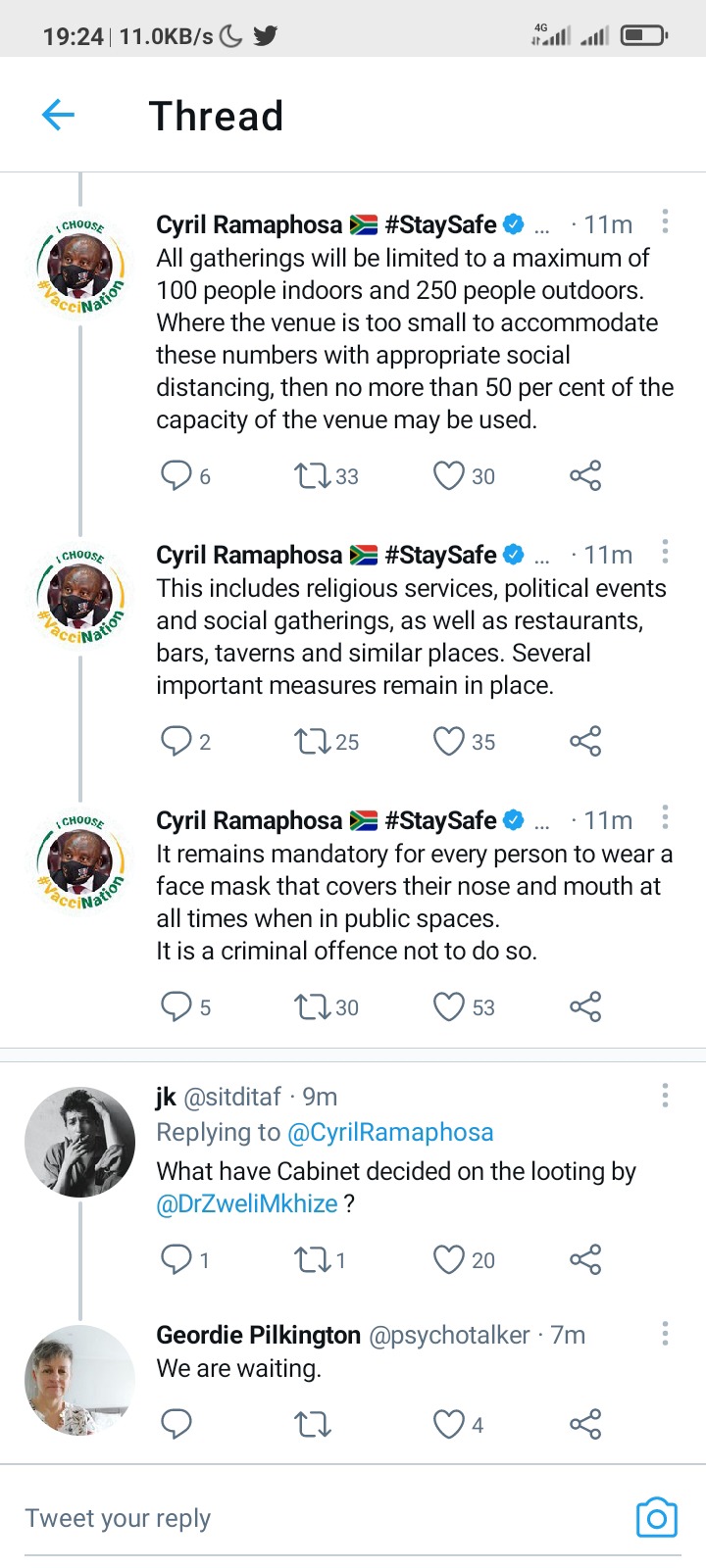The width and height of the screenshot is (706, 1568).
Task: Open overflow menu on jk's reply
Action: click(x=665, y=1096)
